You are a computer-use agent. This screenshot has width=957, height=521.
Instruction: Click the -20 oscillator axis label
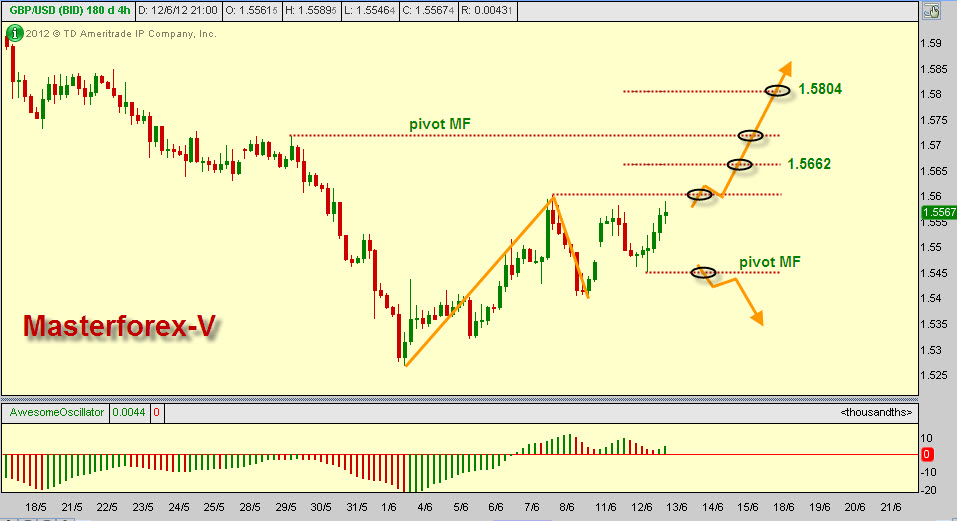tap(928, 490)
